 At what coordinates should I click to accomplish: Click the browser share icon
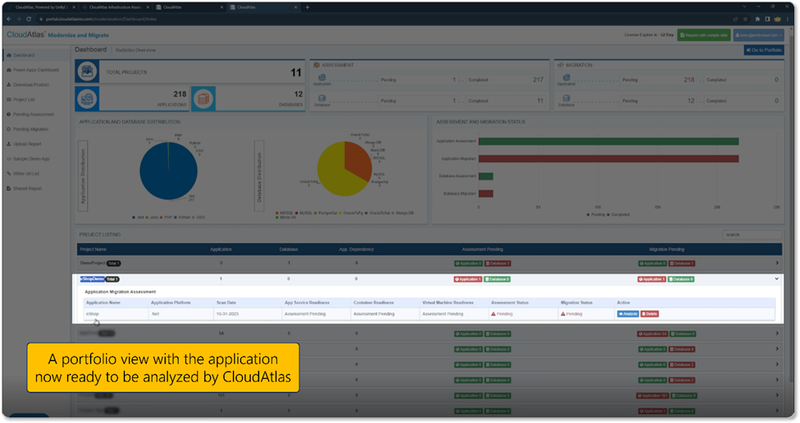[x=735, y=19]
